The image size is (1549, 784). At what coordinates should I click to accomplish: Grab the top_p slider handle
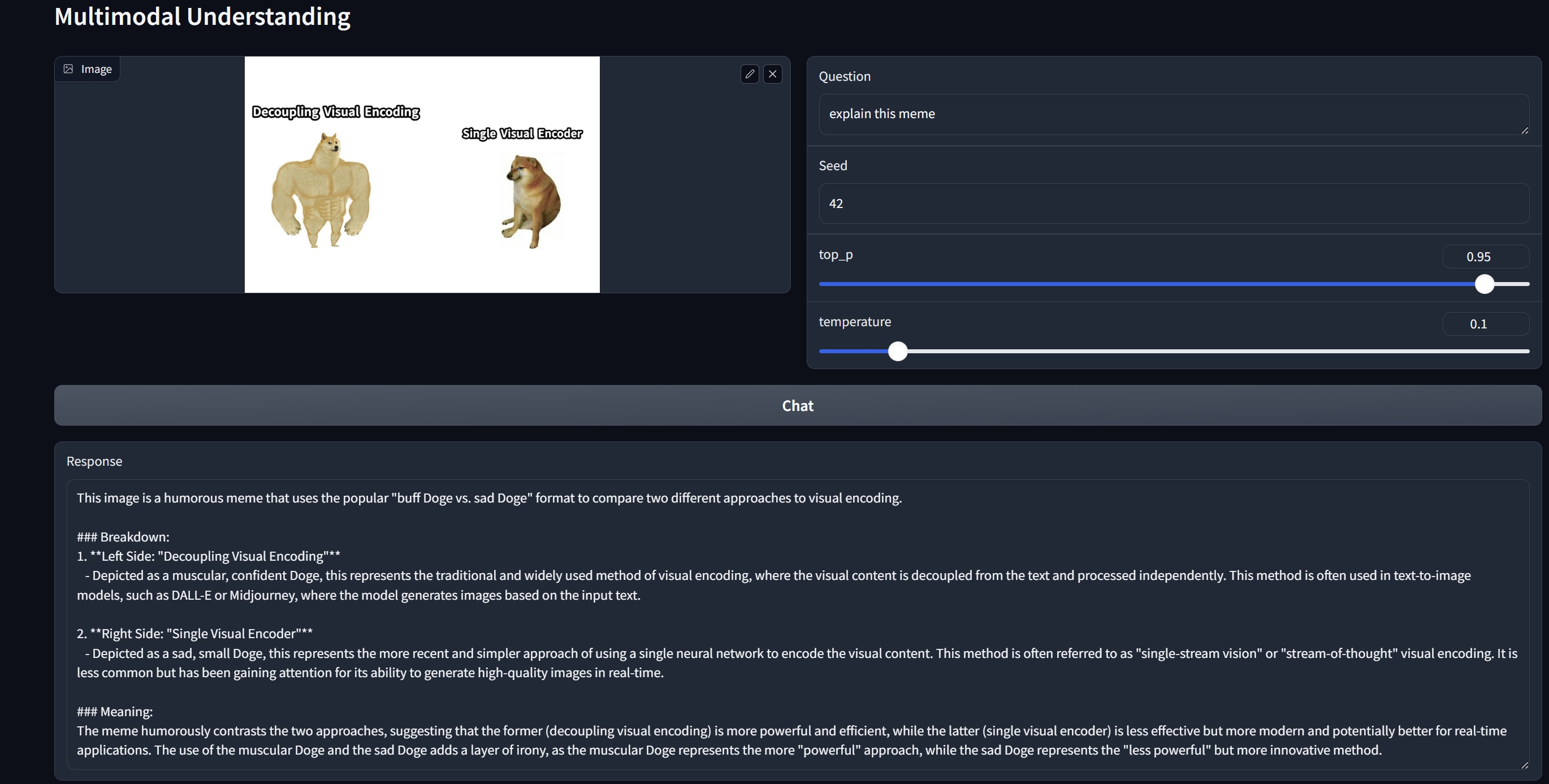pyautogui.click(x=1485, y=284)
